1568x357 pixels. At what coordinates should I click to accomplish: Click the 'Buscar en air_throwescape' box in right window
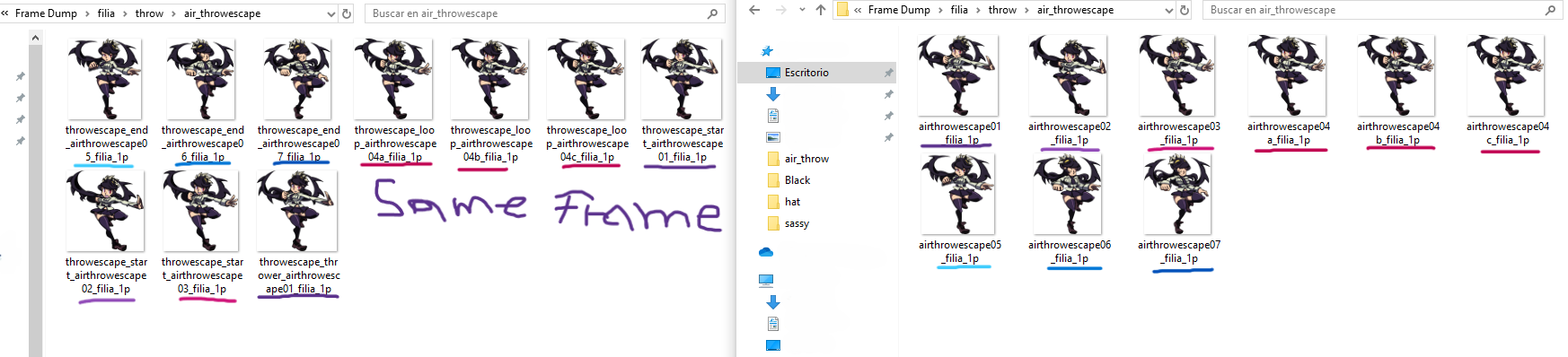[x=1378, y=10]
